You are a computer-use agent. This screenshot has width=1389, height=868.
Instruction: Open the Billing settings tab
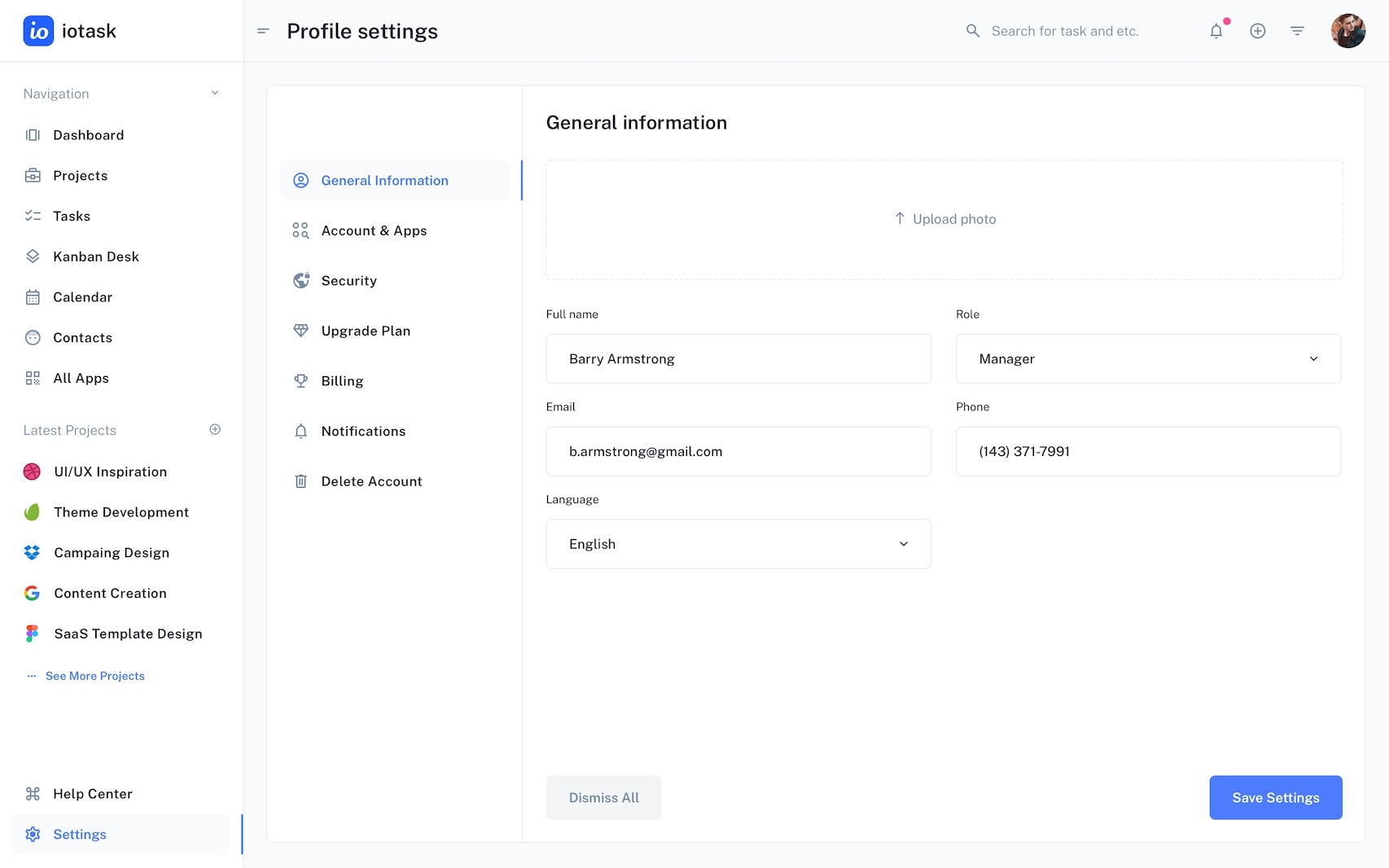pos(342,381)
